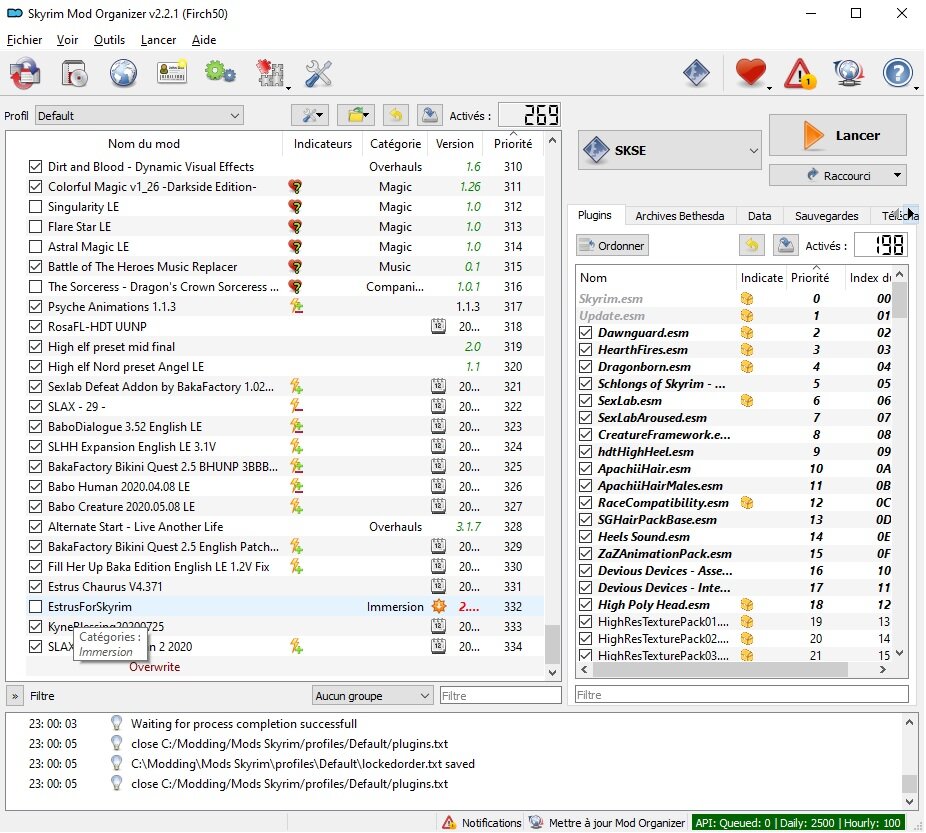
Task: Switch to Archives Bethesda tab
Action: [x=679, y=215]
